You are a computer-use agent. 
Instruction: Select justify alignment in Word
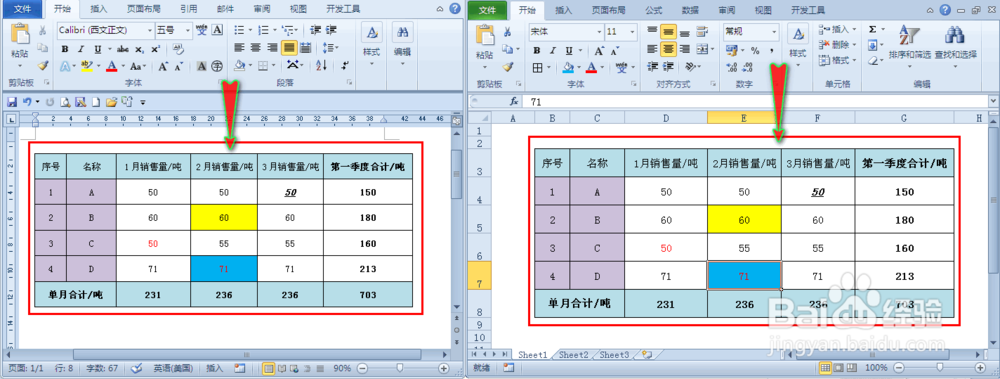click(x=289, y=47)
